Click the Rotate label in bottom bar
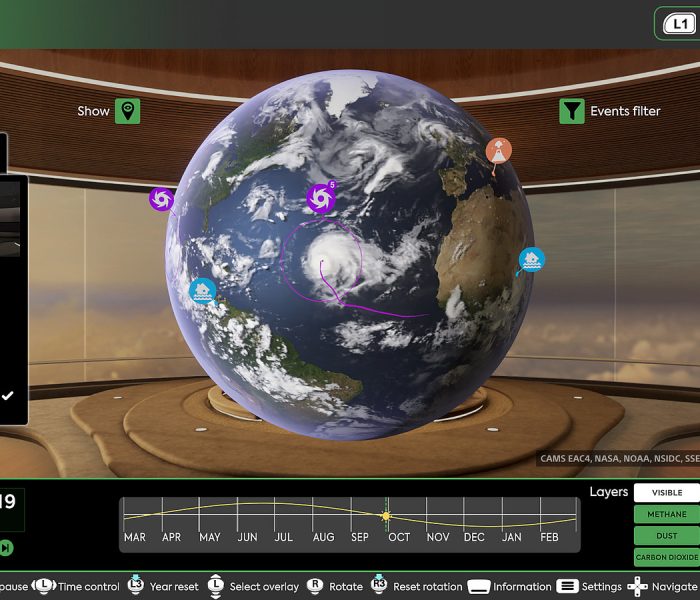Screen dimensions: 700x600 pyautogui.click(x=346, y=587)
